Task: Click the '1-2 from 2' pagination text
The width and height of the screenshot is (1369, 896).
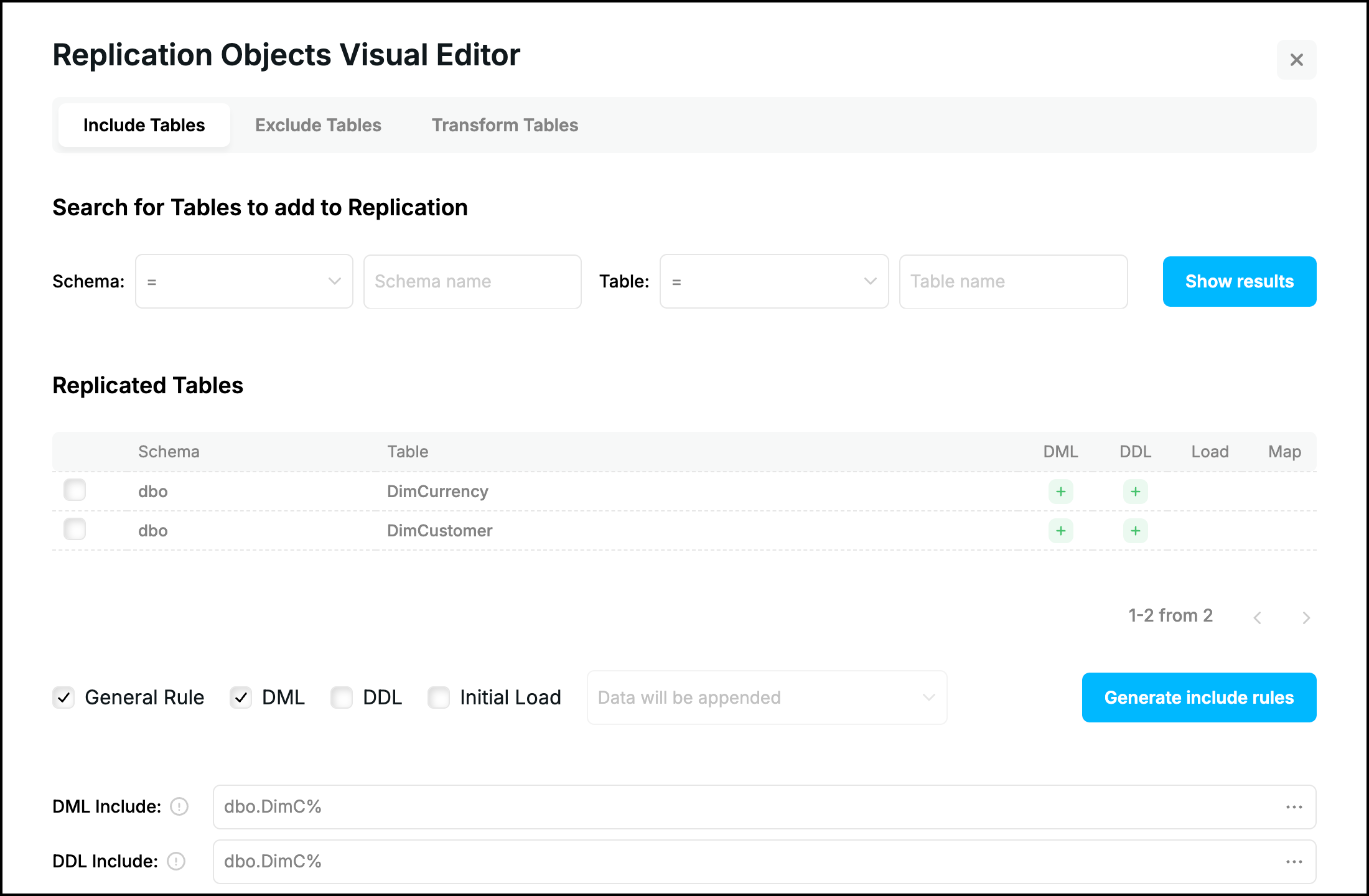Action: (1171, 616)
